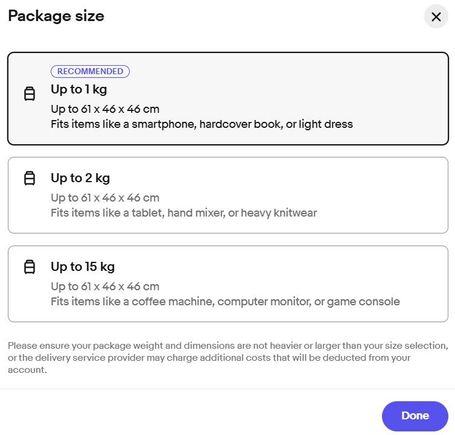
Task: Click the package icon beside Up to 1 kg
Action: click(29, 93)
